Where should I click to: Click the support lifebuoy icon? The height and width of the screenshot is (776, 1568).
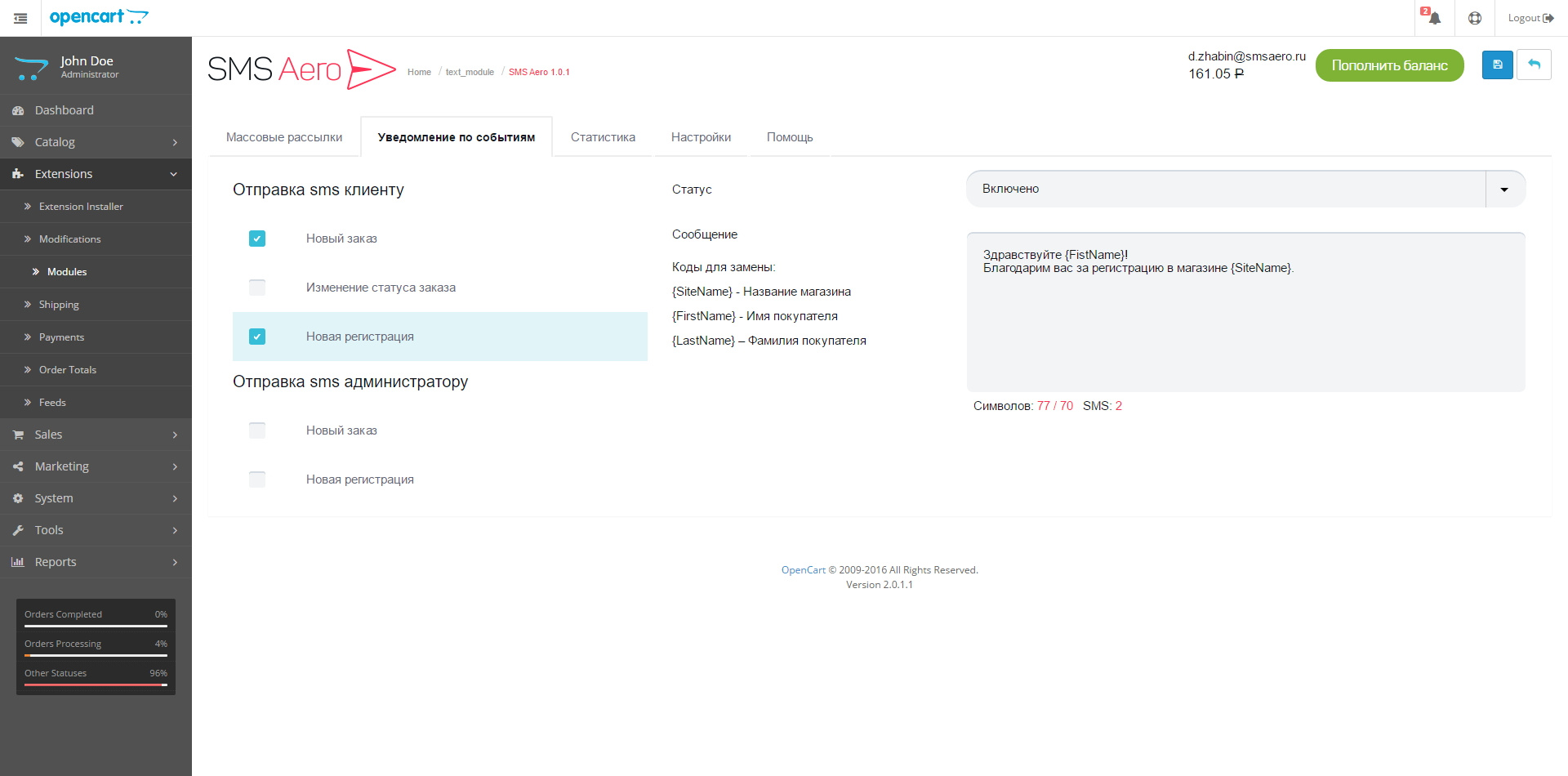pyautogui.click(x=1475, y=18)
